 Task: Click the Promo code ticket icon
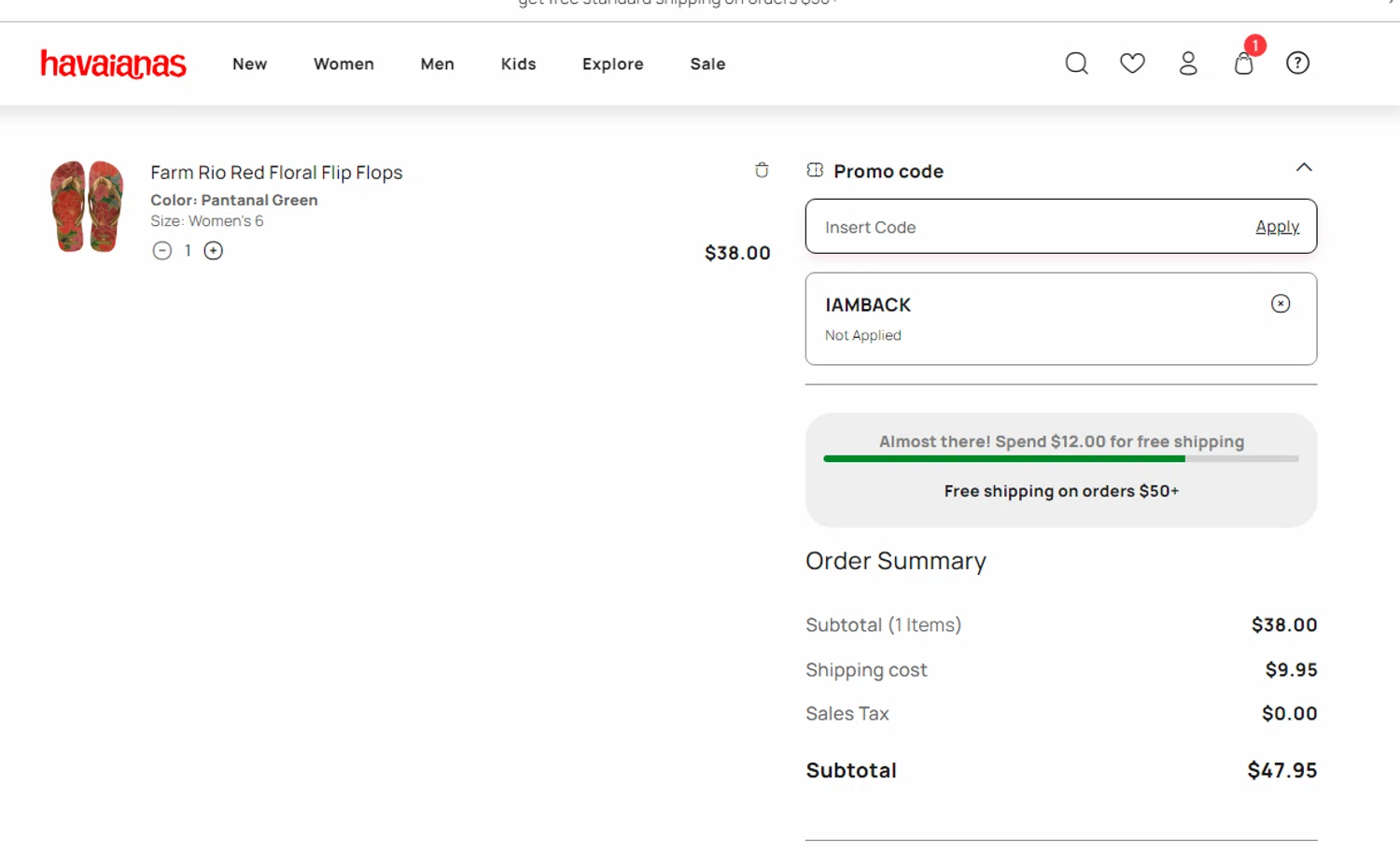coord(815,170)
